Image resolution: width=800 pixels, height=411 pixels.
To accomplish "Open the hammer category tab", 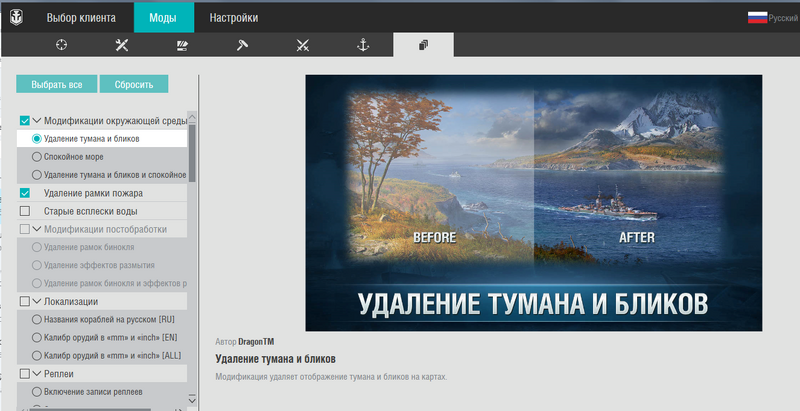I will 242,45.
